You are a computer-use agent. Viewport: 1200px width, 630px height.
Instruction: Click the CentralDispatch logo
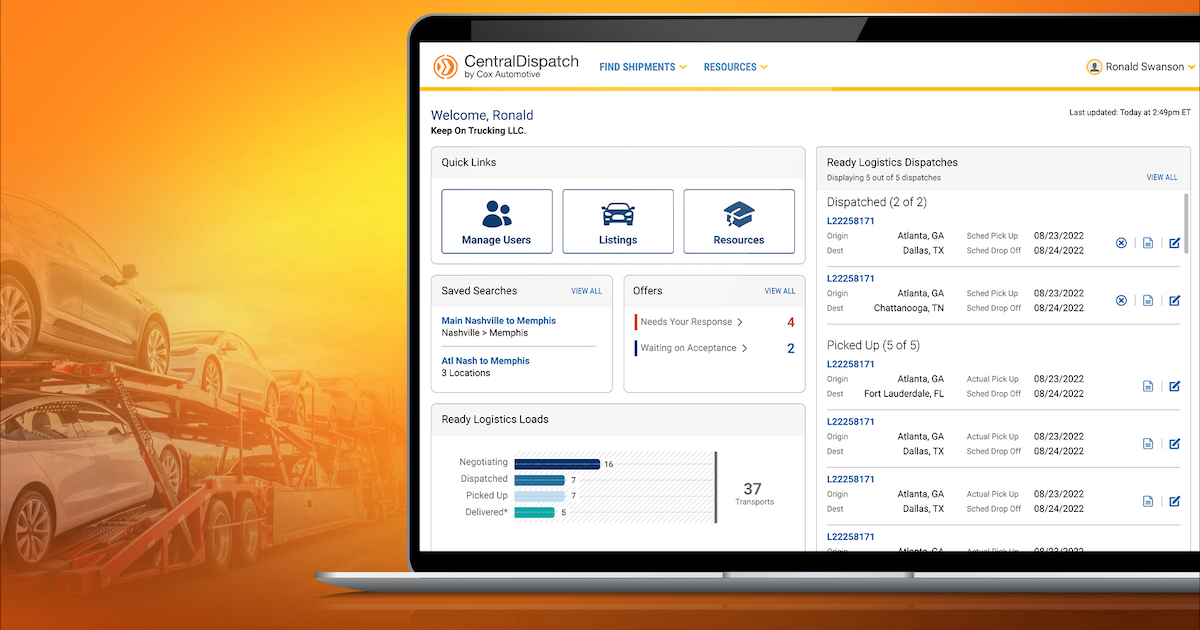[x=506, y=67]
